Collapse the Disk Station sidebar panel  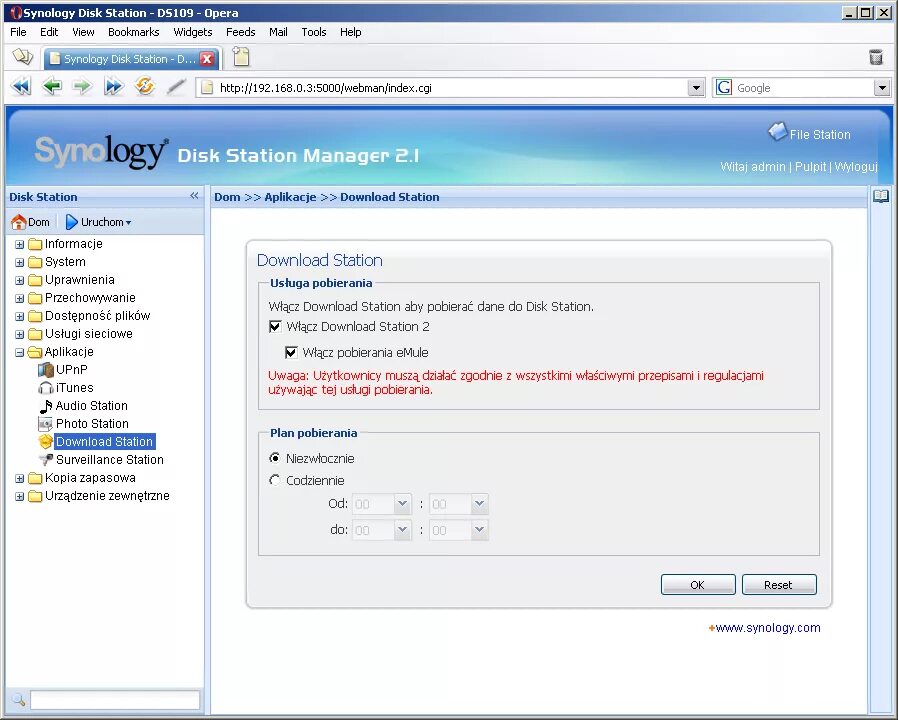[x=194, y=196]
